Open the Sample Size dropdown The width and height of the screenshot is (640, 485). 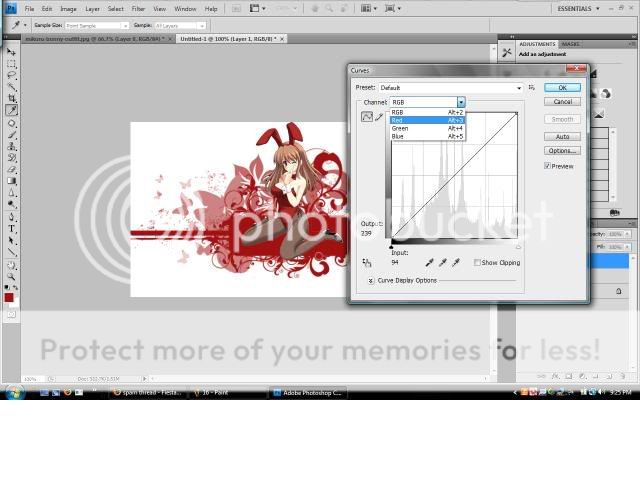[97, 25]
